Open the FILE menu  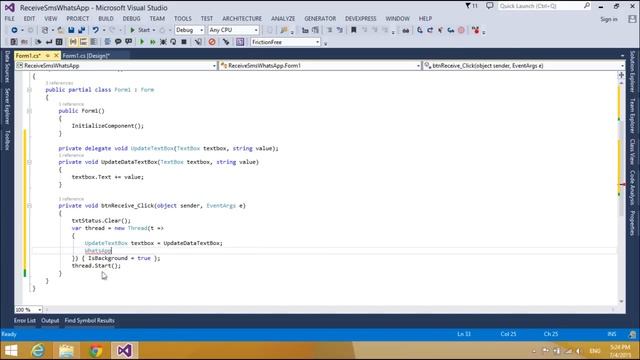(9, 19)
